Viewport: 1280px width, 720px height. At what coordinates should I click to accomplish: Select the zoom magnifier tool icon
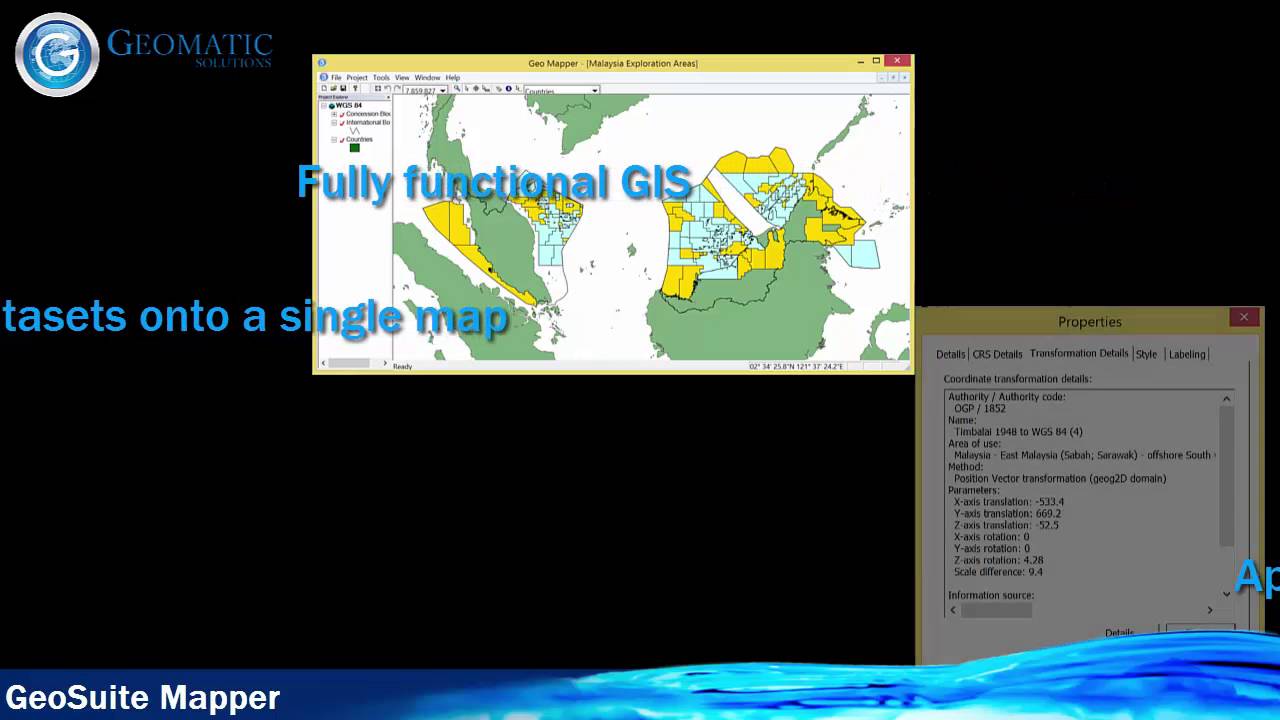click(456, 88)
